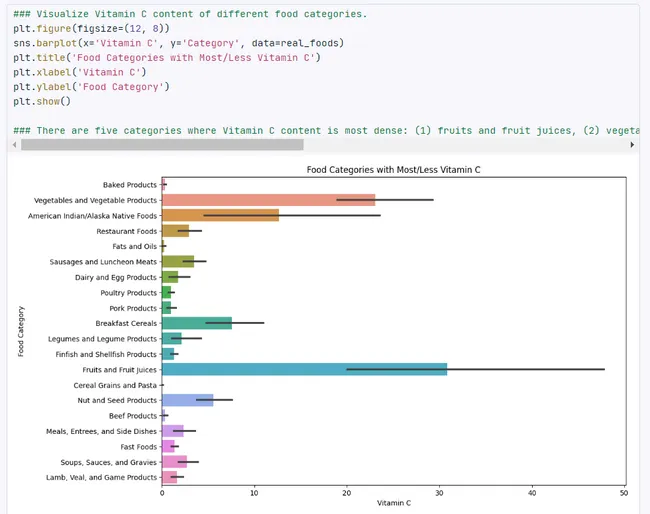Viewport: 650px width, 514px height.
Task: Click the Sausages and Luncheon Meats bar
Action: pos(178,262)
